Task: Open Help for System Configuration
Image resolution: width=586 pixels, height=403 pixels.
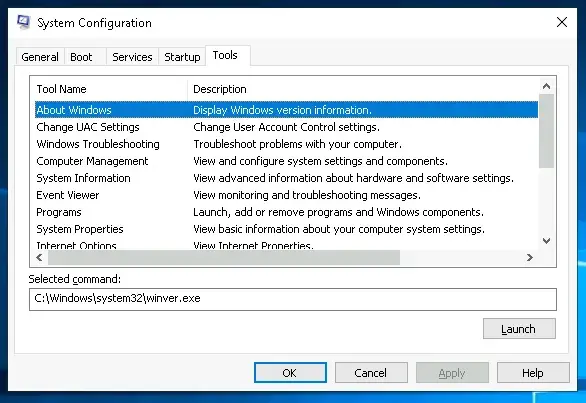Action: (533, 373)
